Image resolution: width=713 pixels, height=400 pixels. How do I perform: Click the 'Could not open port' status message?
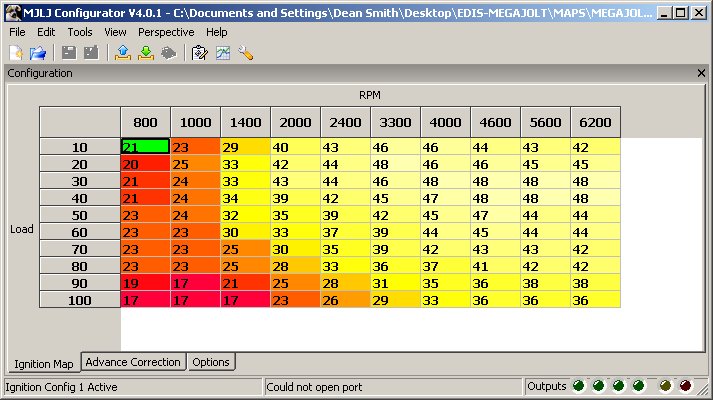(x=314, y=387)
